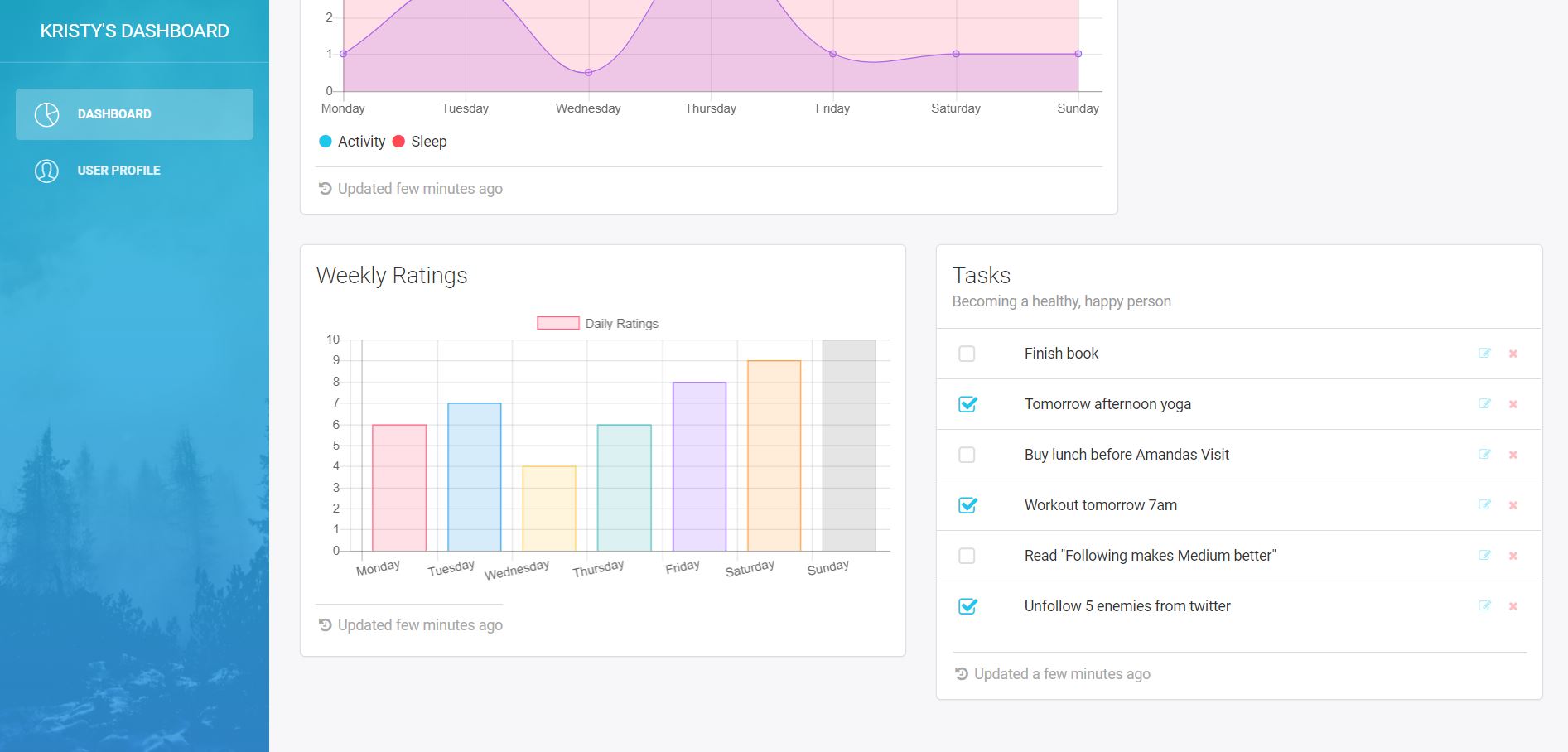
Task: Click Saturday bar in Weekly Ratings chart
Action: click(774, 456)
